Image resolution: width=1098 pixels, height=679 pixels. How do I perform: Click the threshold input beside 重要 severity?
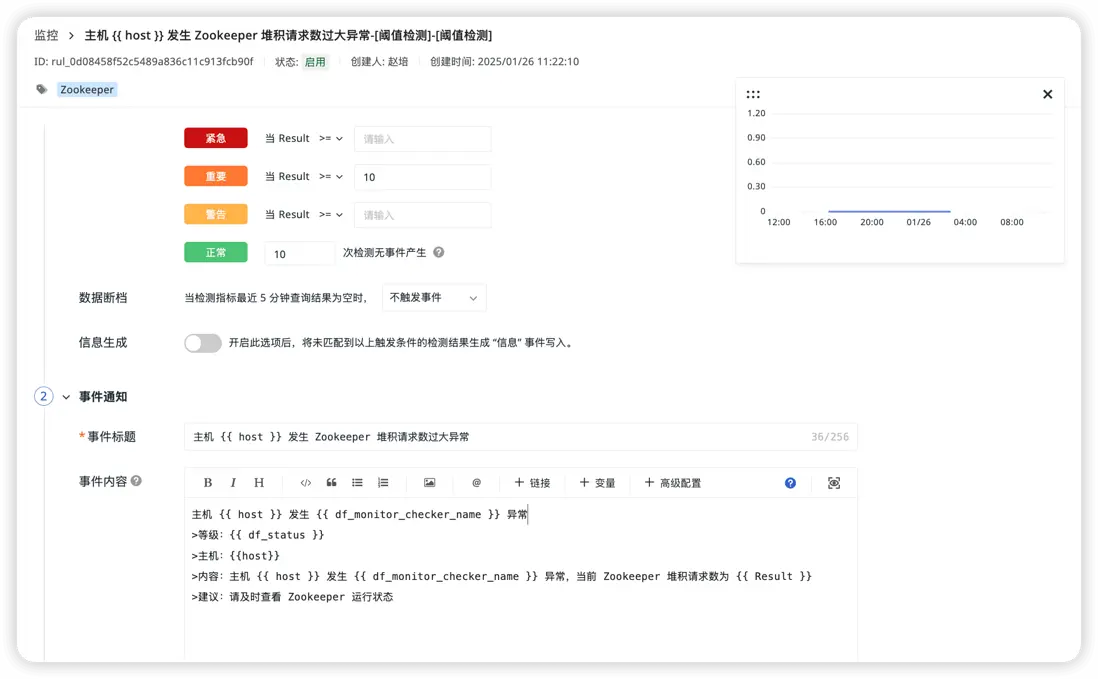(x=422, y=176)
